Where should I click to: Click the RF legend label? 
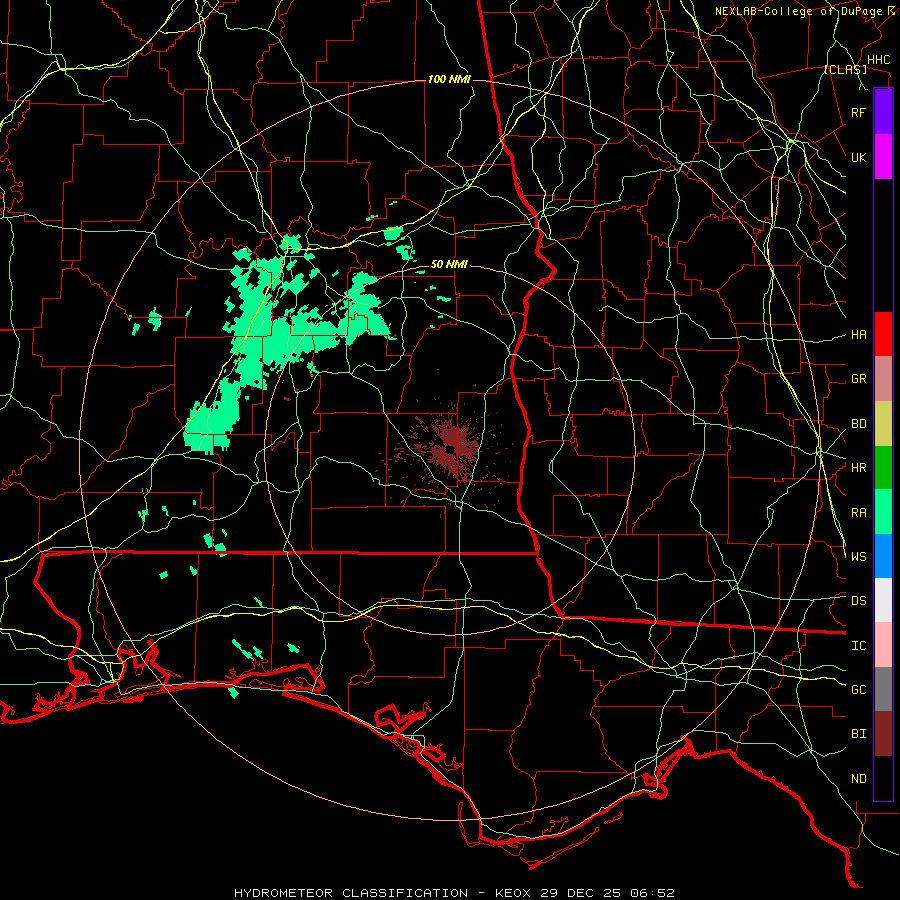tap(858, 112)
